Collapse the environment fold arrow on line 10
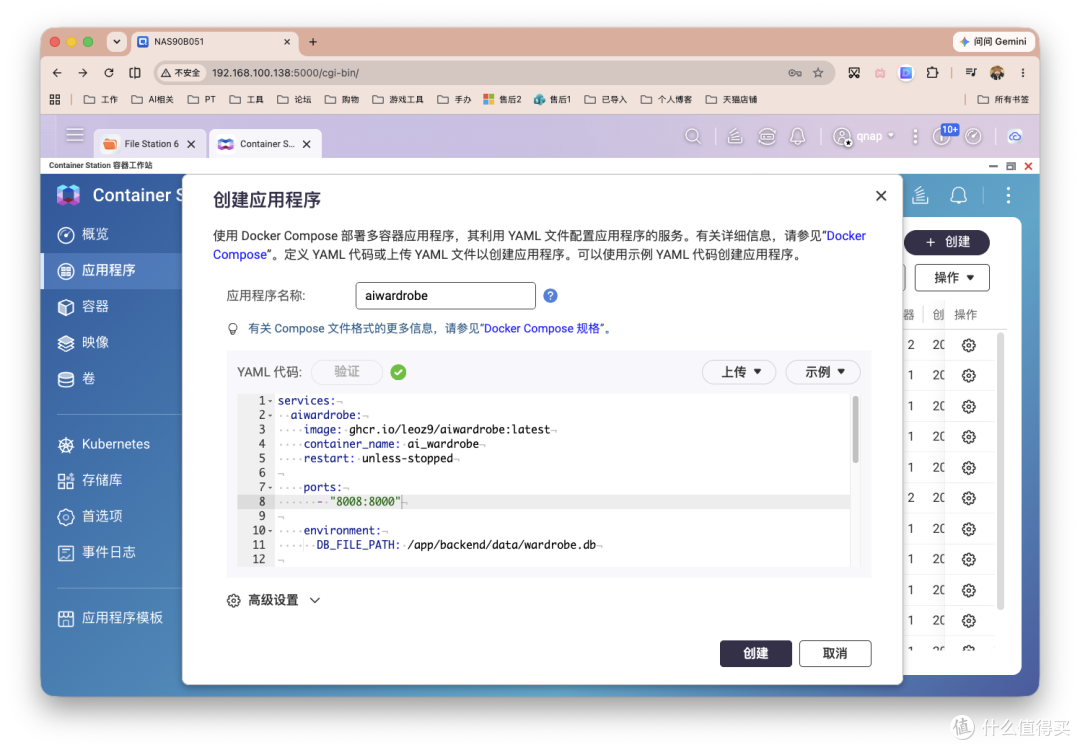 (271, 531)
